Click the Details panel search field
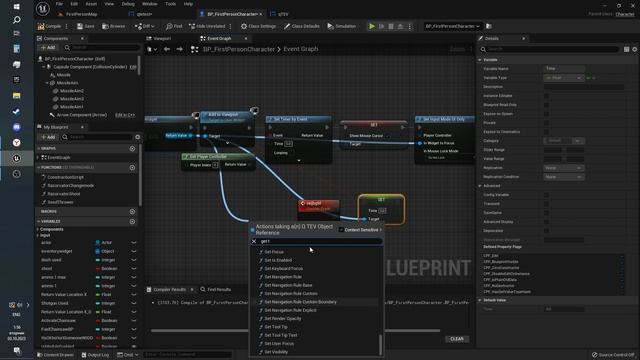 tap(549, 49)
